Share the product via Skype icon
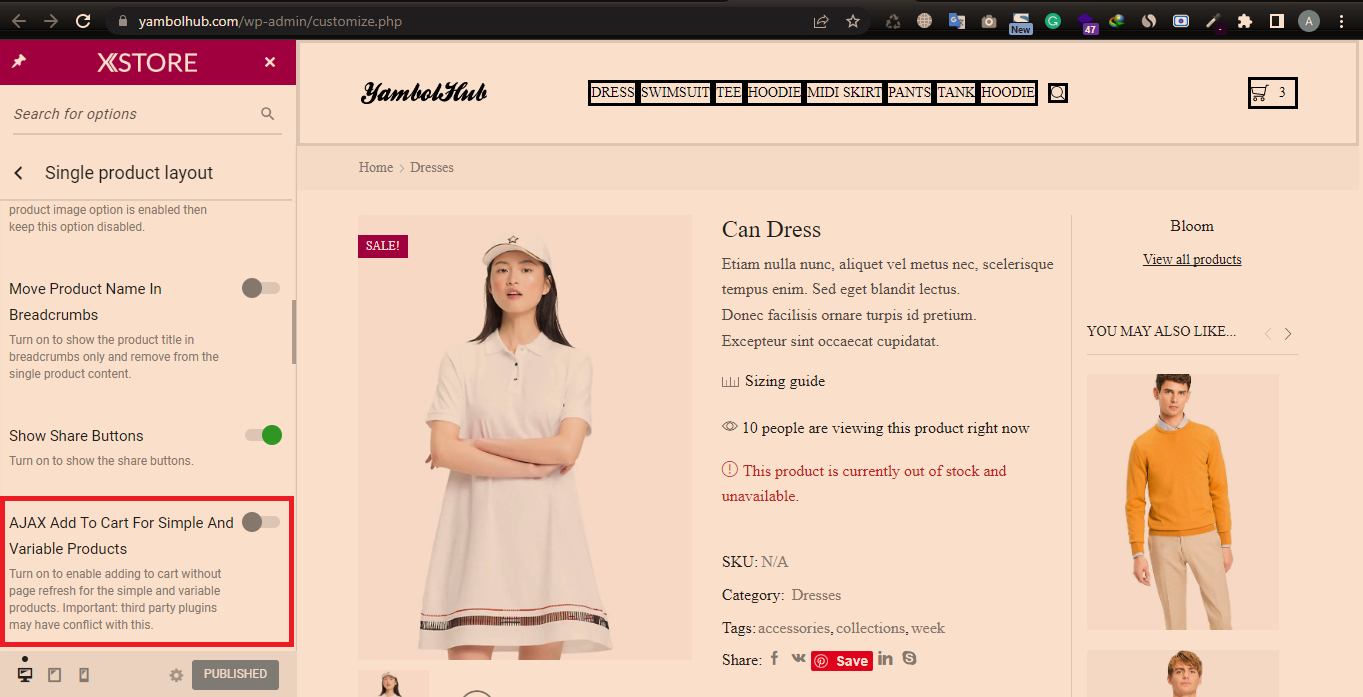This screenshot has height=697, width=1363. click(x=909, y=659)
